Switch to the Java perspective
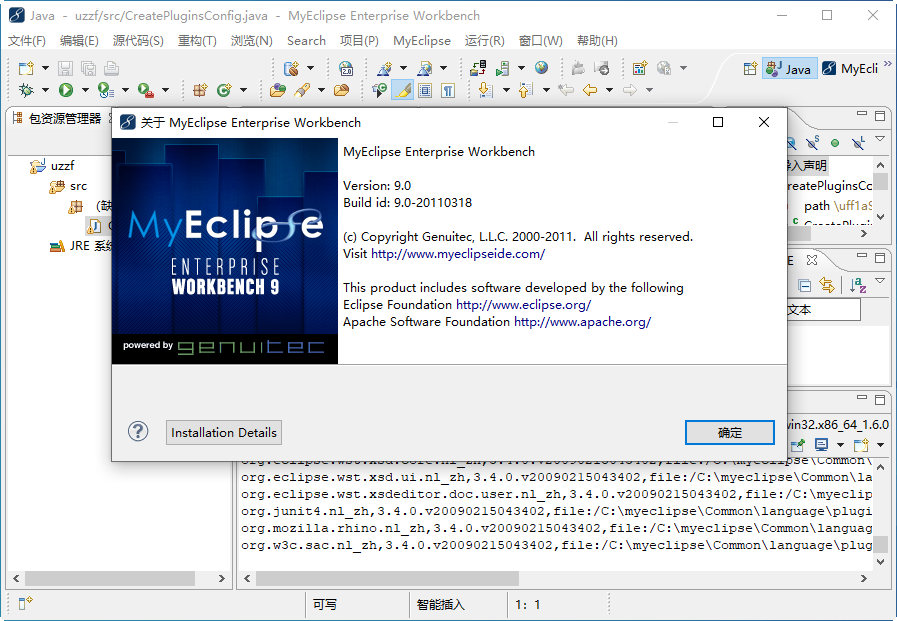The image size is (897, 621). pyautogui.click(x=788, y=69)
